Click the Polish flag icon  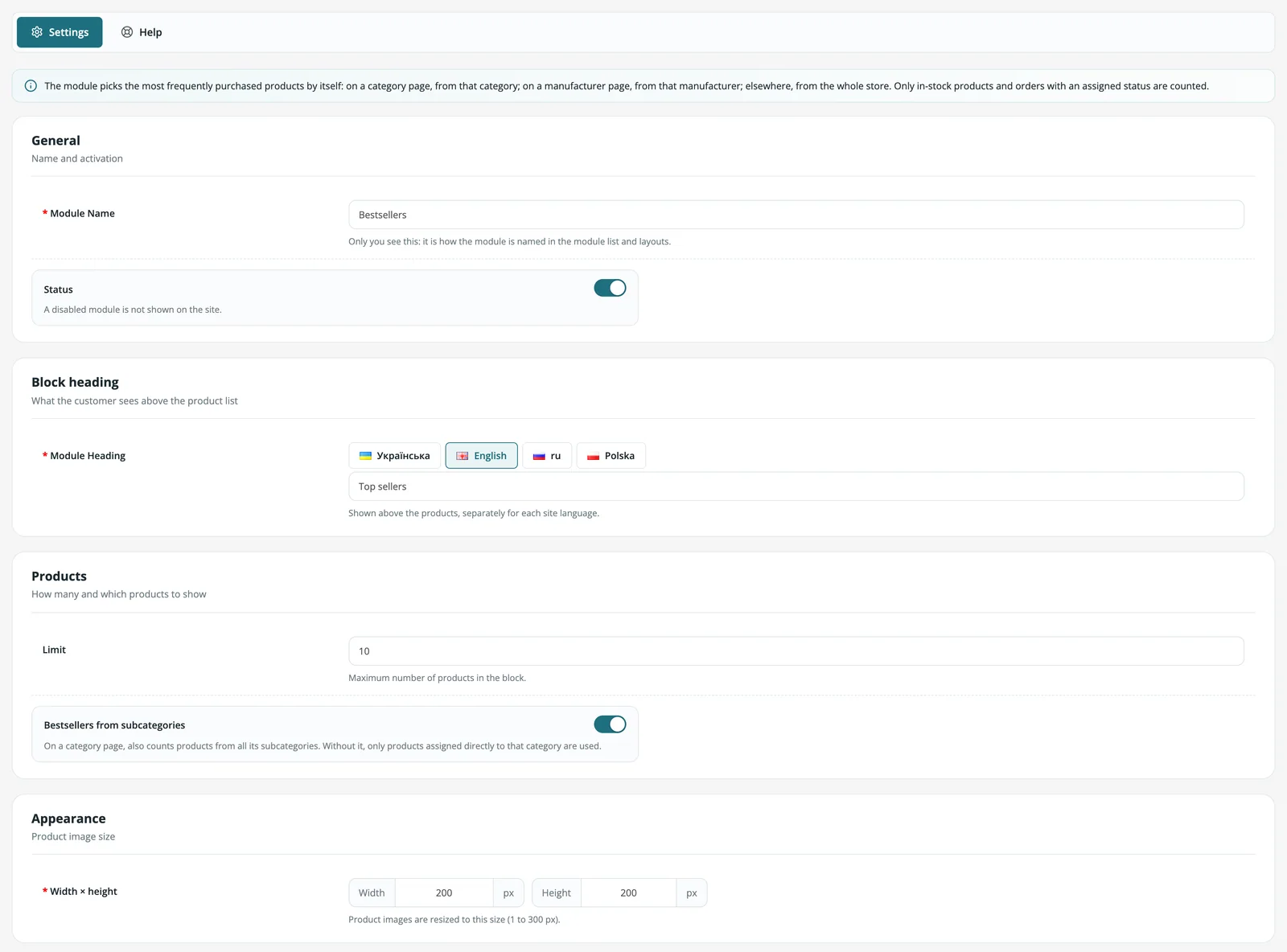click(x=593, y=456)
